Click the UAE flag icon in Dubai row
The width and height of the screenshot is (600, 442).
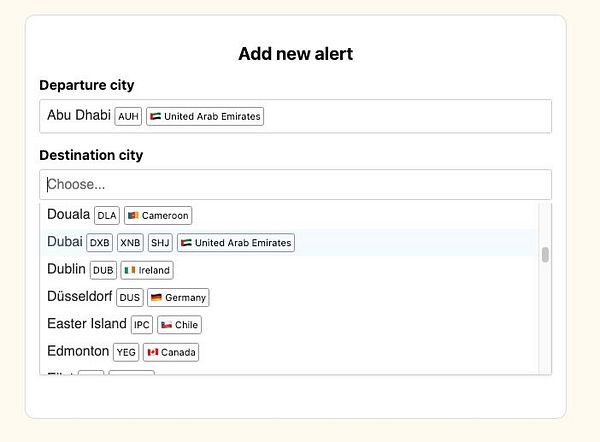tap(185, 243)
